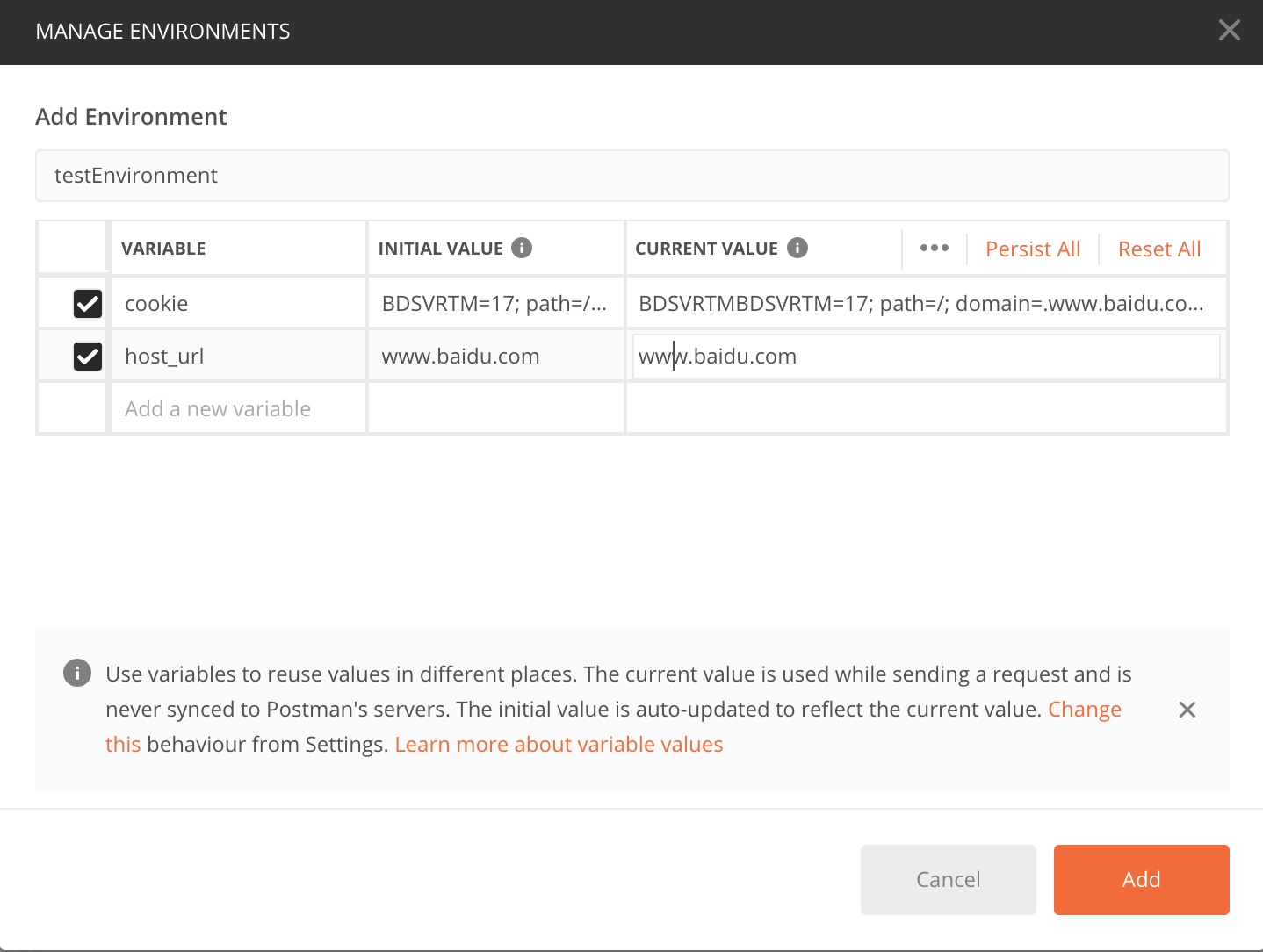This screenshot has width=1263, height=952.
Task: Click the INITIAL VALUE column header
Action: [441, 249]
